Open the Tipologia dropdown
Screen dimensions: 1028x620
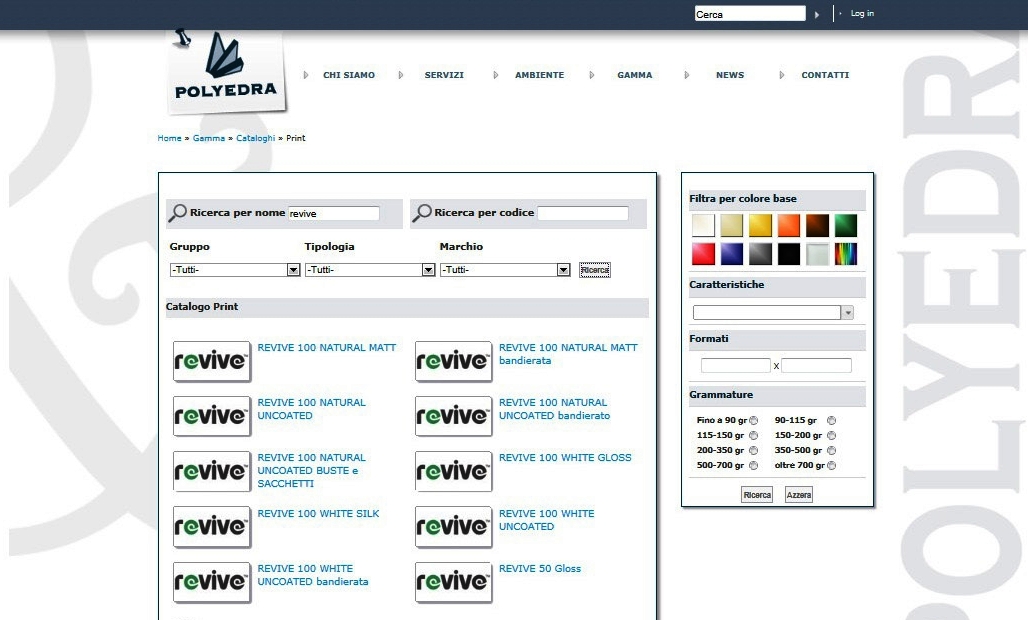[370, 270]
